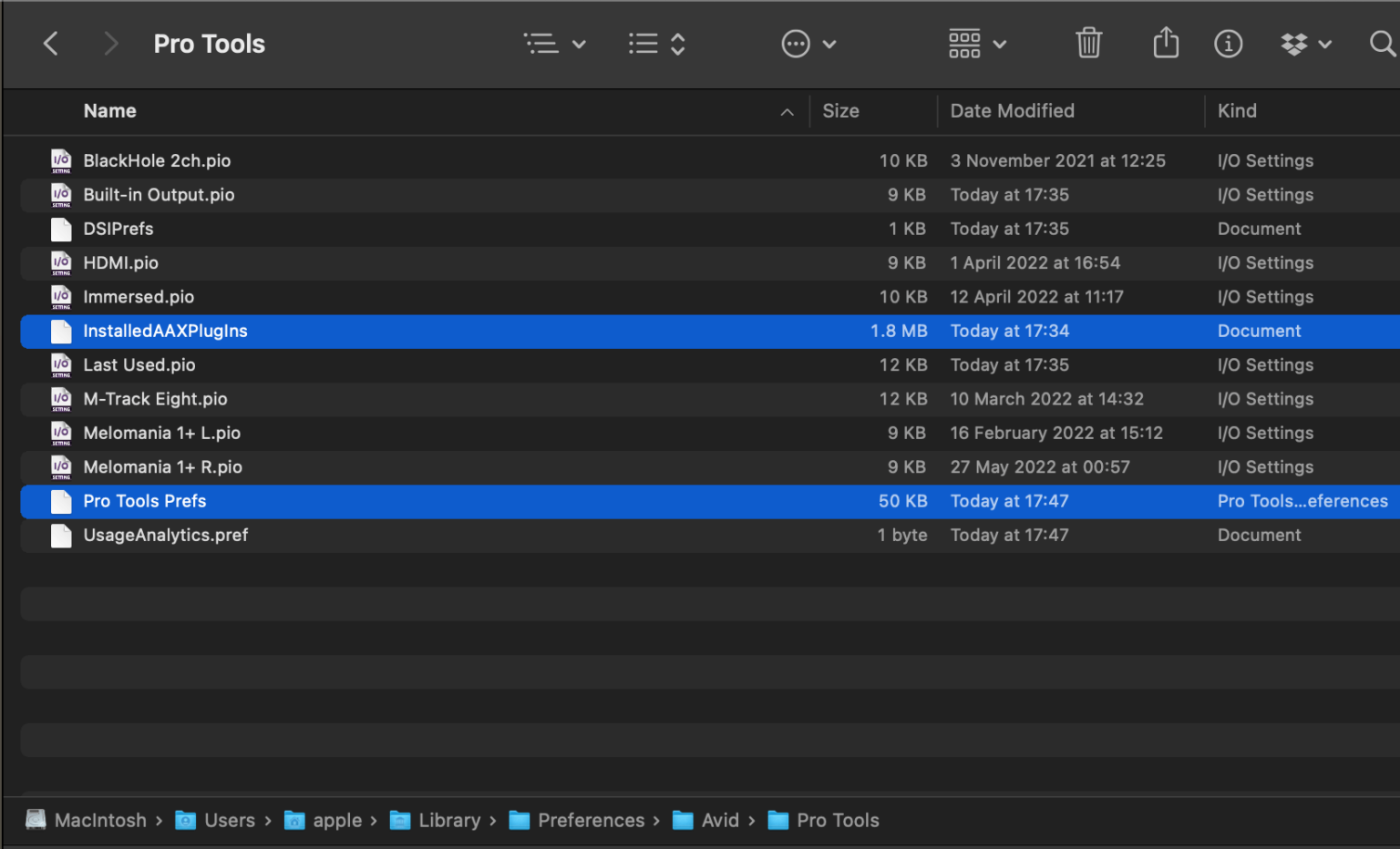The height and width of the screenshot is (849, 1400).
Task: Sort files by Name column header
Action: coord(110,111)
